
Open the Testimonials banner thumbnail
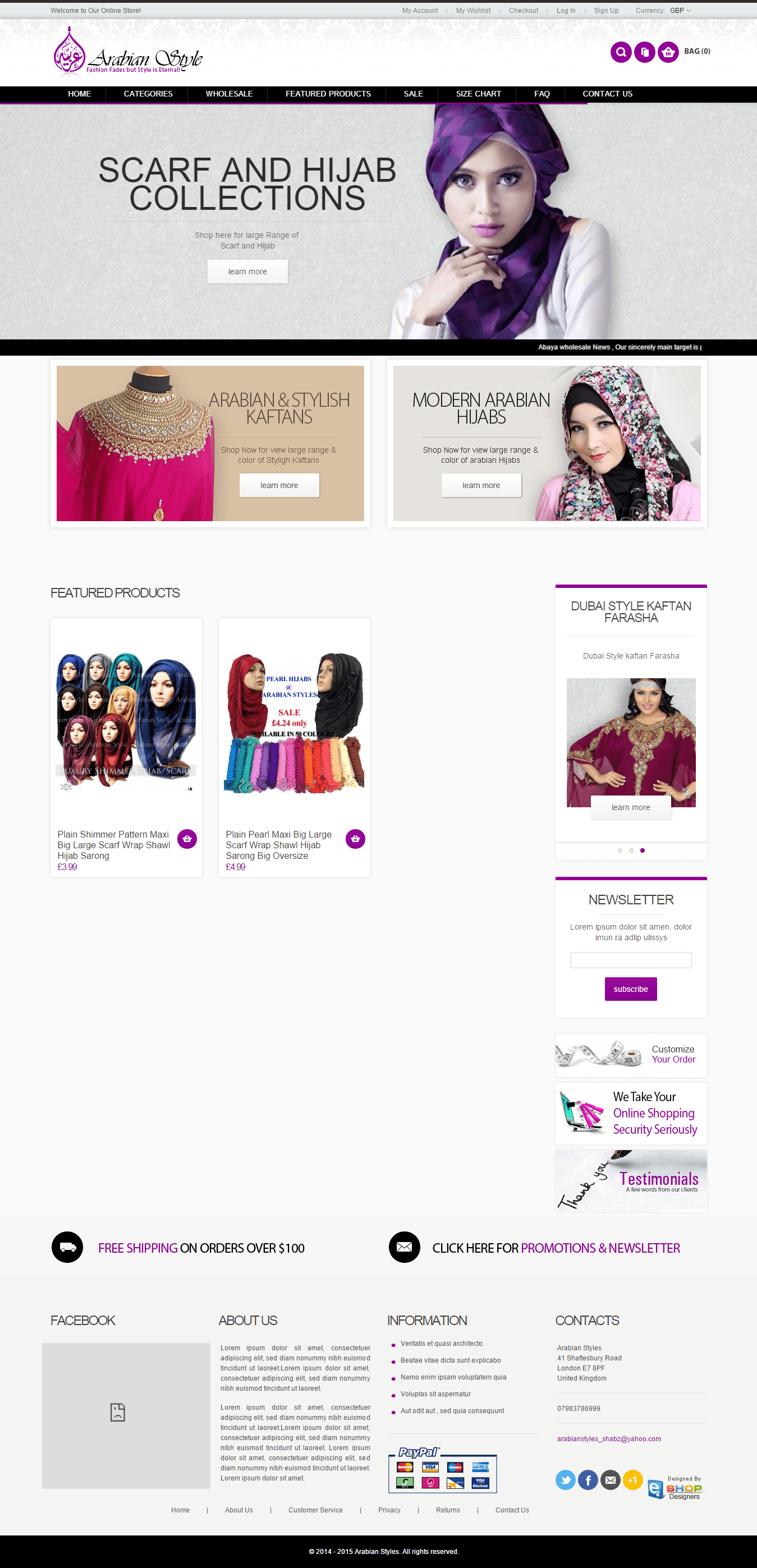pos(630,1180)
